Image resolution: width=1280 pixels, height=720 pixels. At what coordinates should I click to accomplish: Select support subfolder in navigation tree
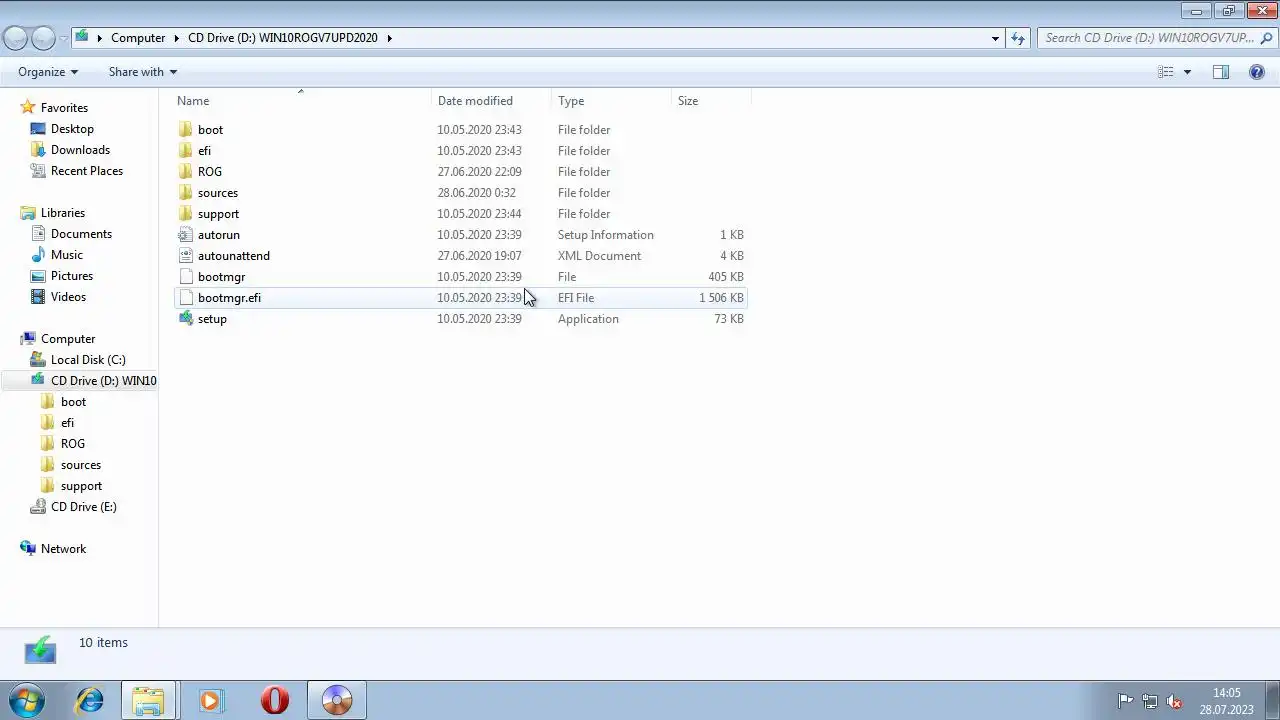(x=81, y=486)
